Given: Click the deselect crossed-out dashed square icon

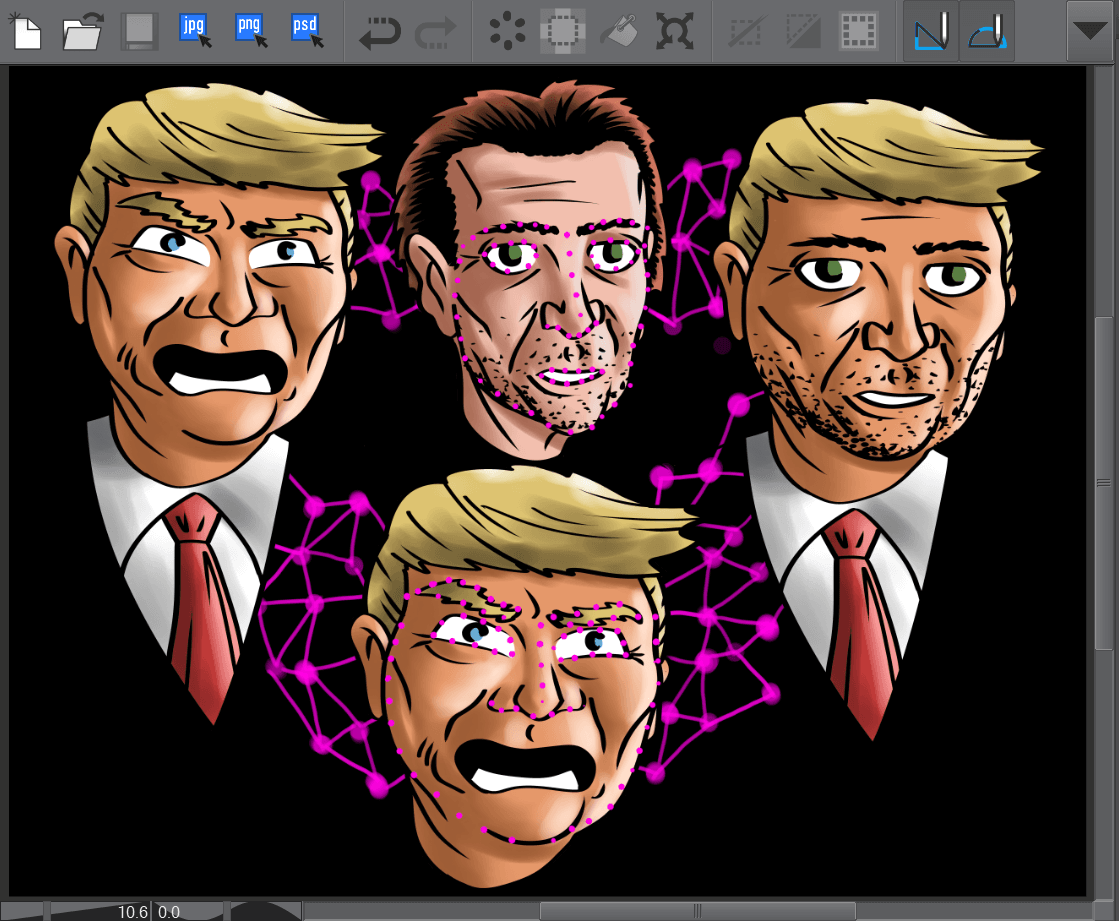Looking at the screenshot, I should [746, 31].
